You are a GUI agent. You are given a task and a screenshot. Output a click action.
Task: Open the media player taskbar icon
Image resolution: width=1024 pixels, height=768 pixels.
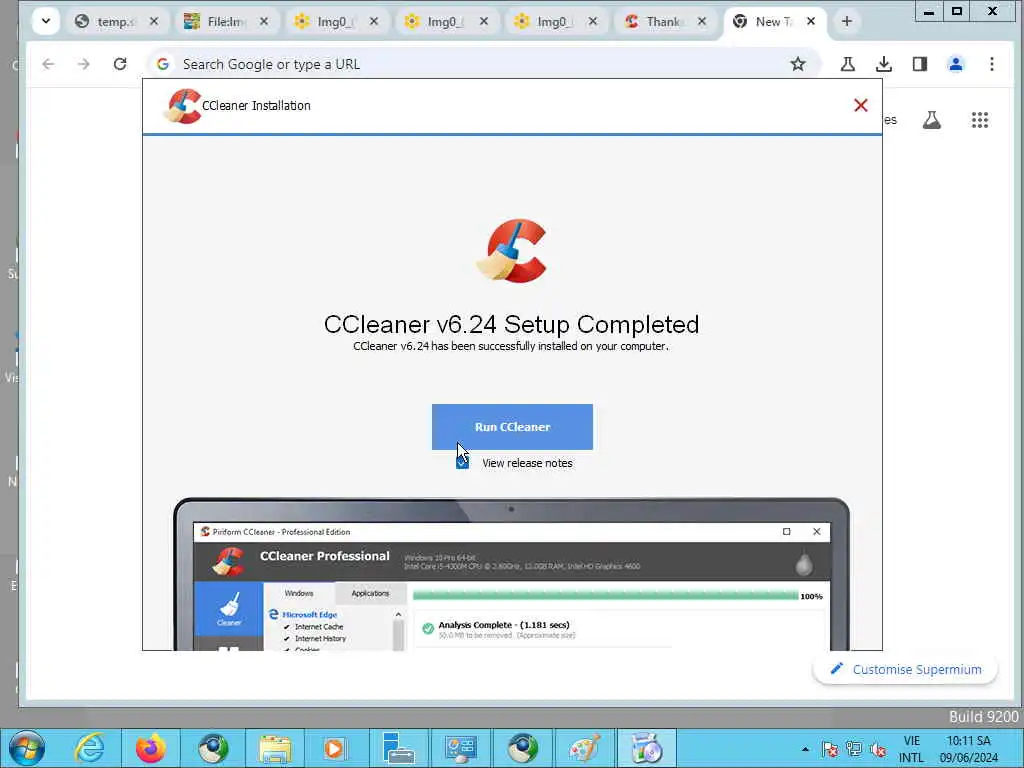tap(336, 748)
